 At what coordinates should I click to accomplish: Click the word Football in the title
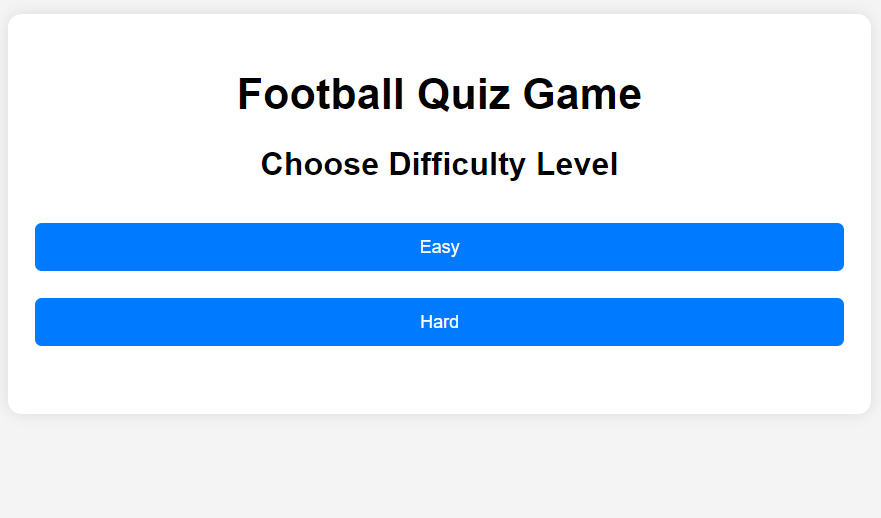coord(320,94)
